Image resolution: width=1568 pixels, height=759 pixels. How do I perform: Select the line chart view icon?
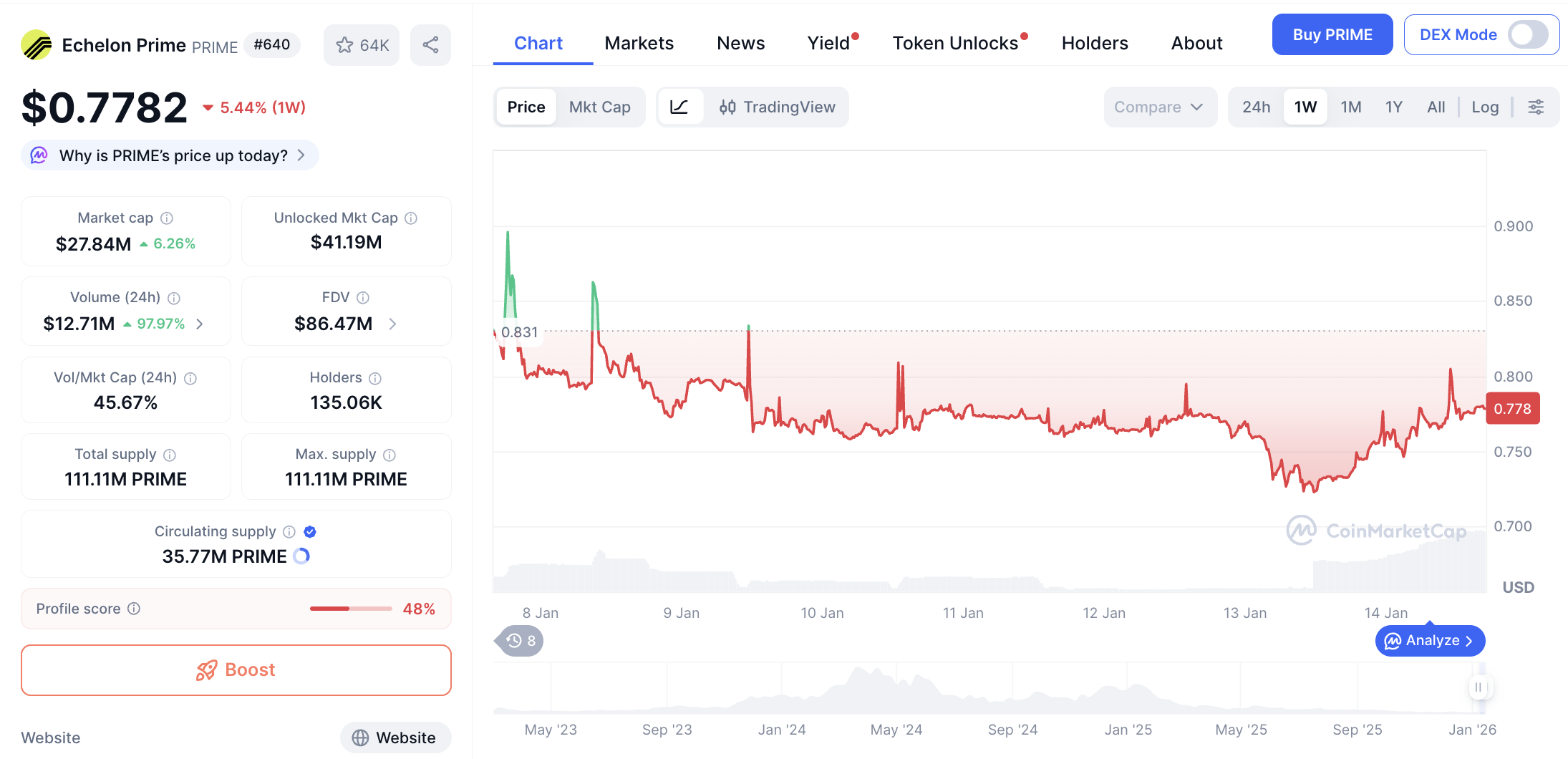click(x=679, y=107)
